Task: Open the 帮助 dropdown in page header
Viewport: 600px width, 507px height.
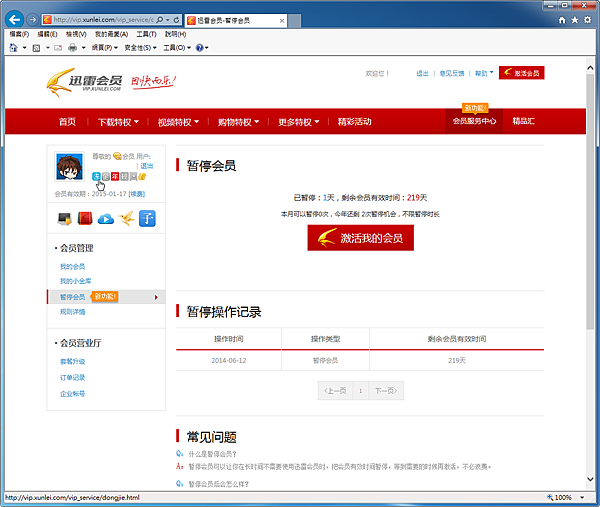Action: (484, 73)
